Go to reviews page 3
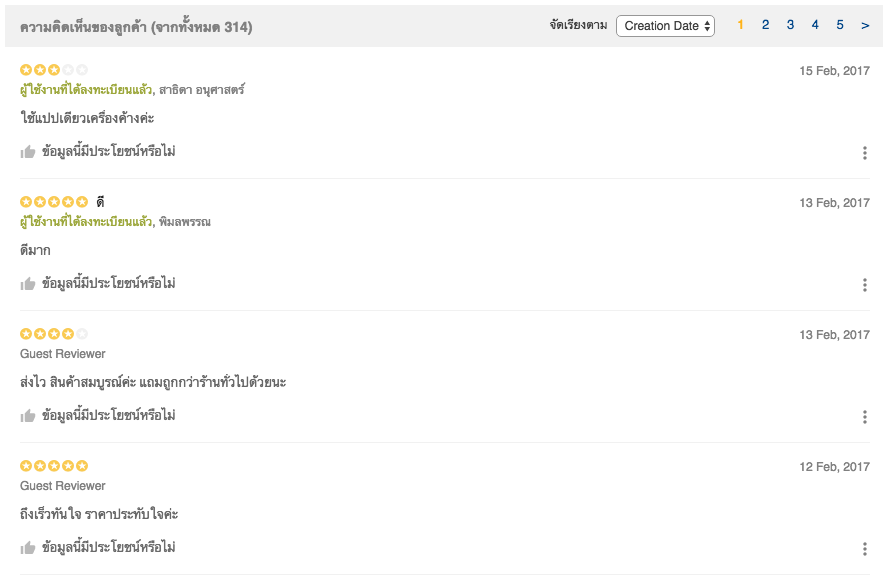Image resolution: width=891 pixels, height=580 pixels. coord(790,25)
